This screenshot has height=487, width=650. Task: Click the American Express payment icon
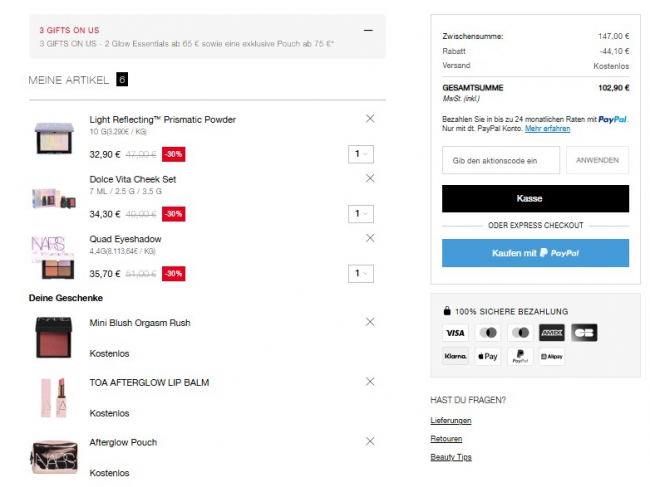click(x=552, y=333)
